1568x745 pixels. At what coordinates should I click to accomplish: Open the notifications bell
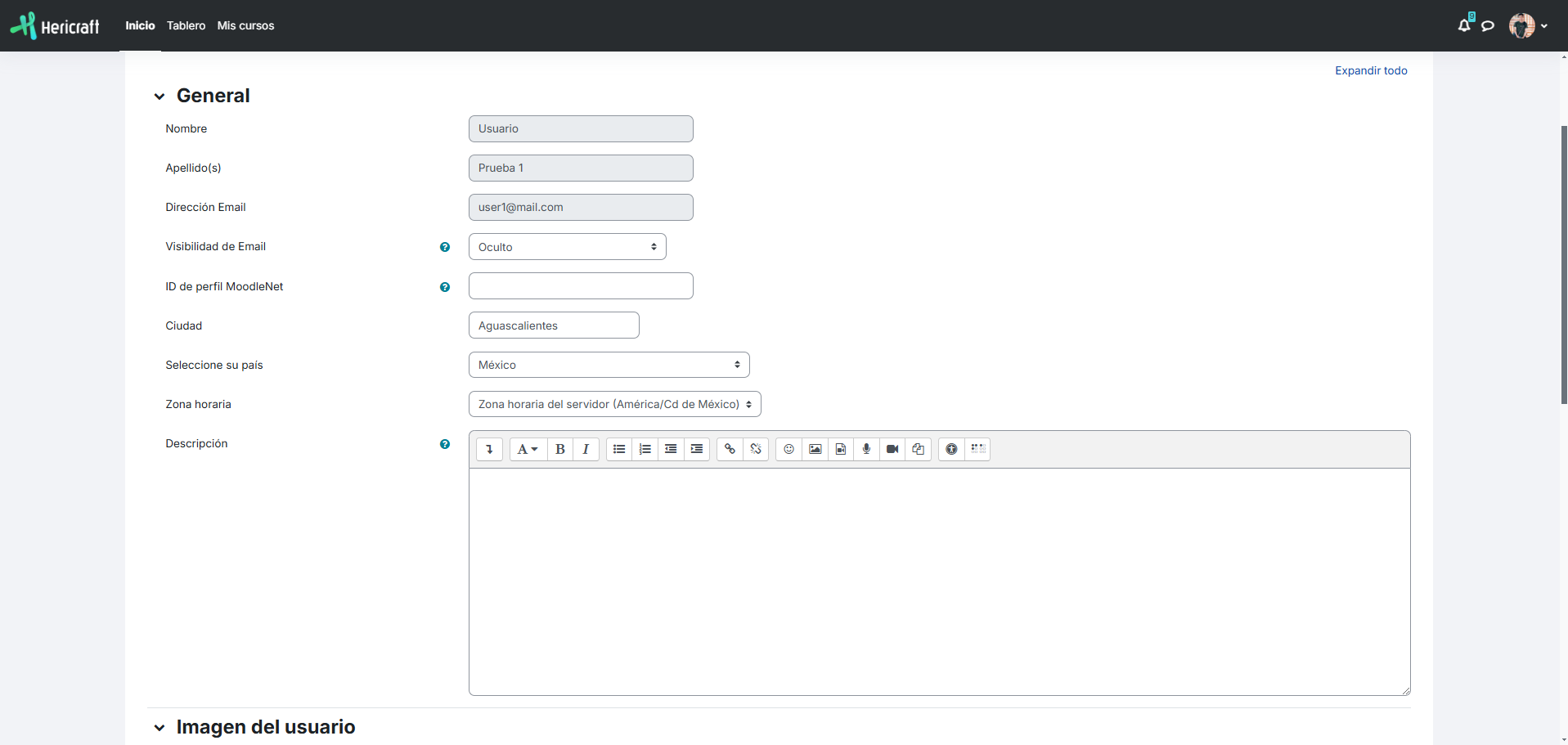tap(1464, 25)
